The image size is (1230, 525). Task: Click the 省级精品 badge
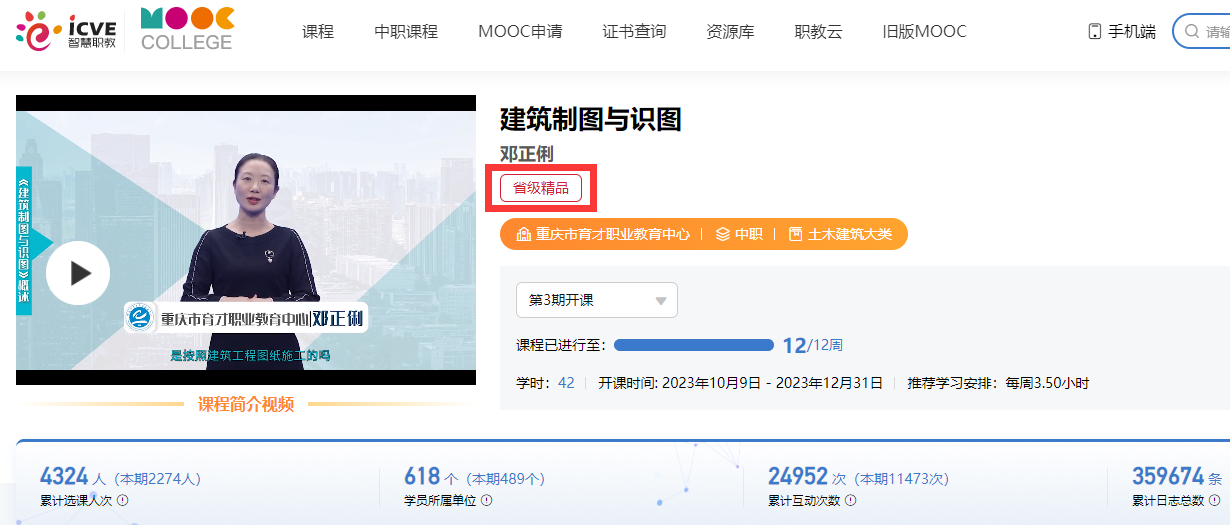pos(540,188)
